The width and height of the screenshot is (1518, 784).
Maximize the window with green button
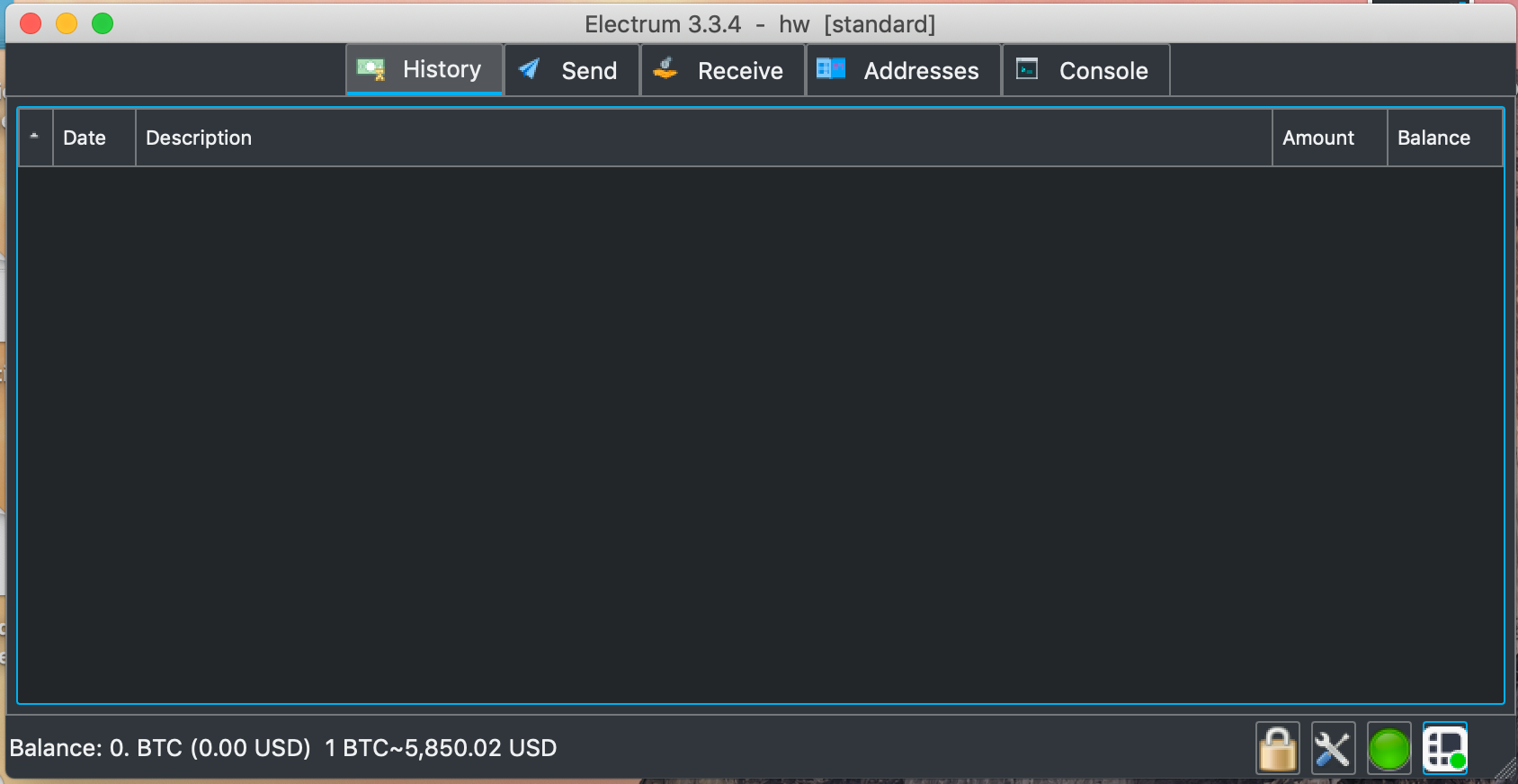pos(103,23)
